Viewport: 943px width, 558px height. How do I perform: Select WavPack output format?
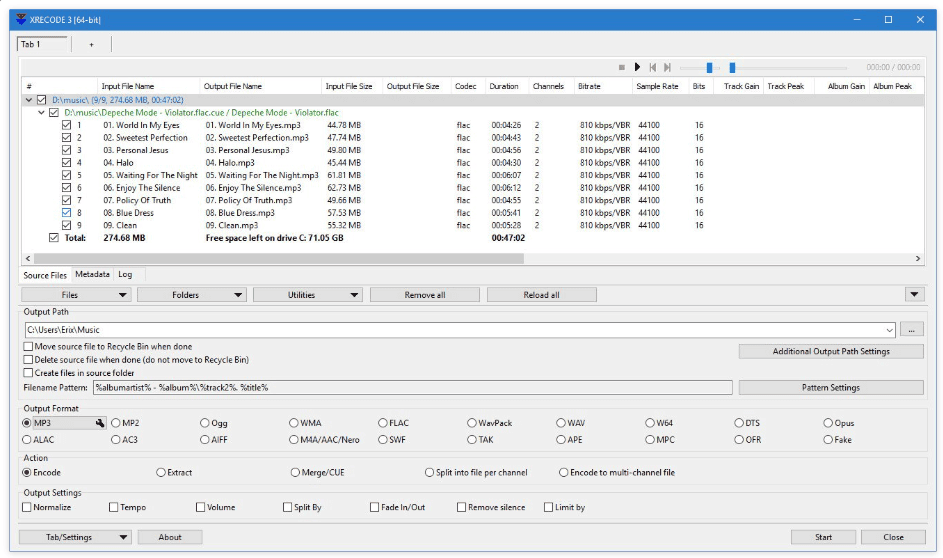point(472,423)
